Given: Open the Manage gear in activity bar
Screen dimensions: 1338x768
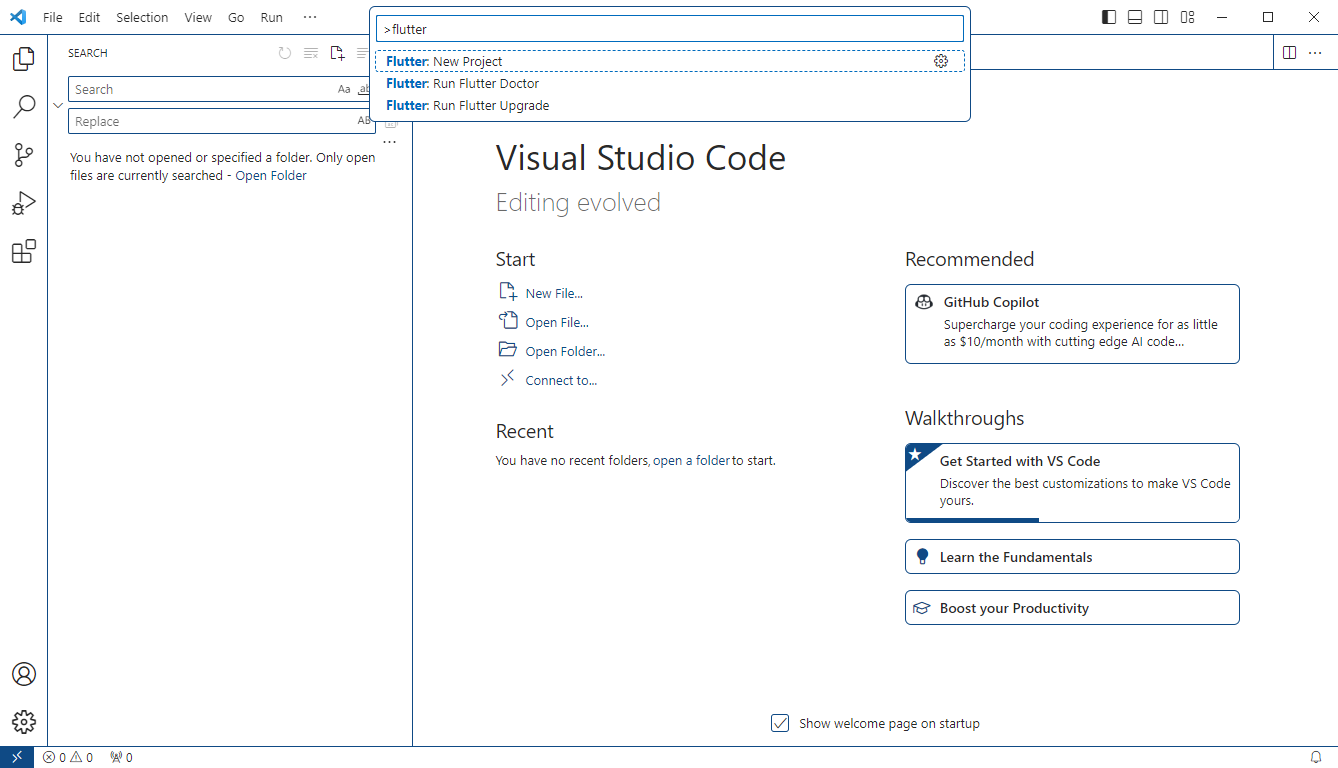Looking at the screenshot, I should (23, 722).
